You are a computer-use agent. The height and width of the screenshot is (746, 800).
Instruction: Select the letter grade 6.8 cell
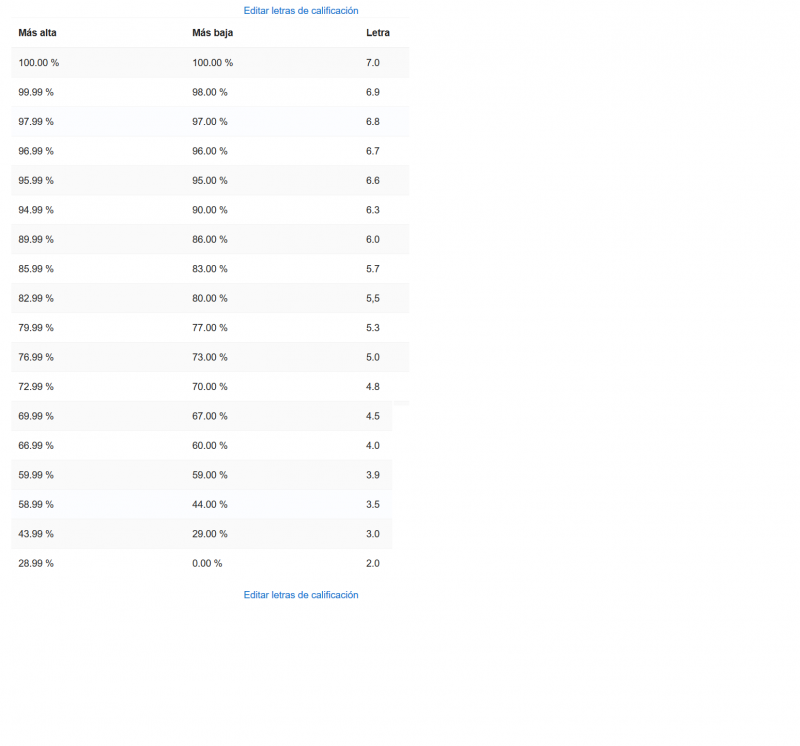pyautogui.click(x=373, y=122)
